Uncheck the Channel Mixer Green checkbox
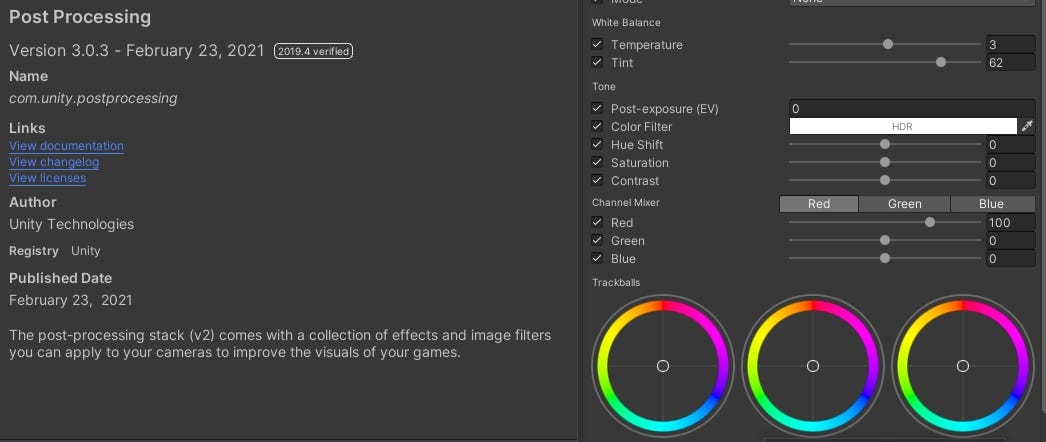The width and height of the screenshot is (1046, 442). [597, 240]
